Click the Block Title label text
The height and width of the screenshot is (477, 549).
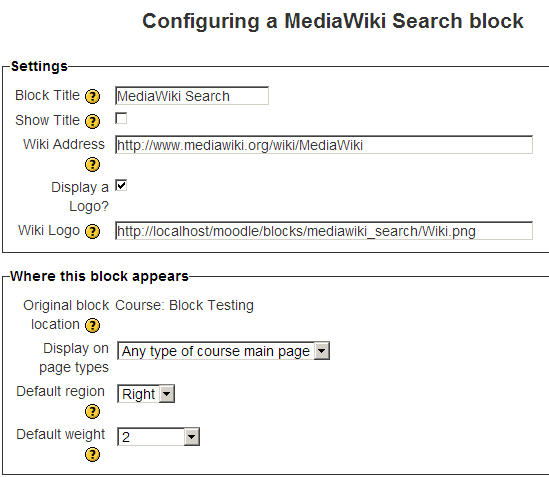click(48, 95)
